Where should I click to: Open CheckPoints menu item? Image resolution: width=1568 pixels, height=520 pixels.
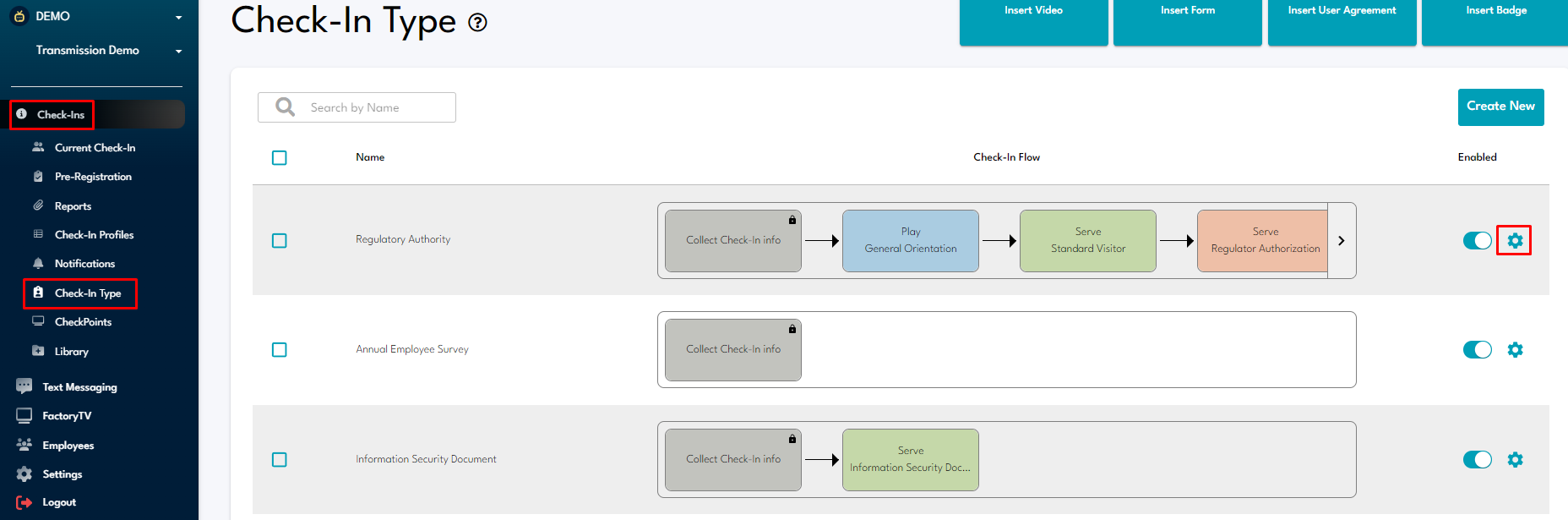[83, 321]
